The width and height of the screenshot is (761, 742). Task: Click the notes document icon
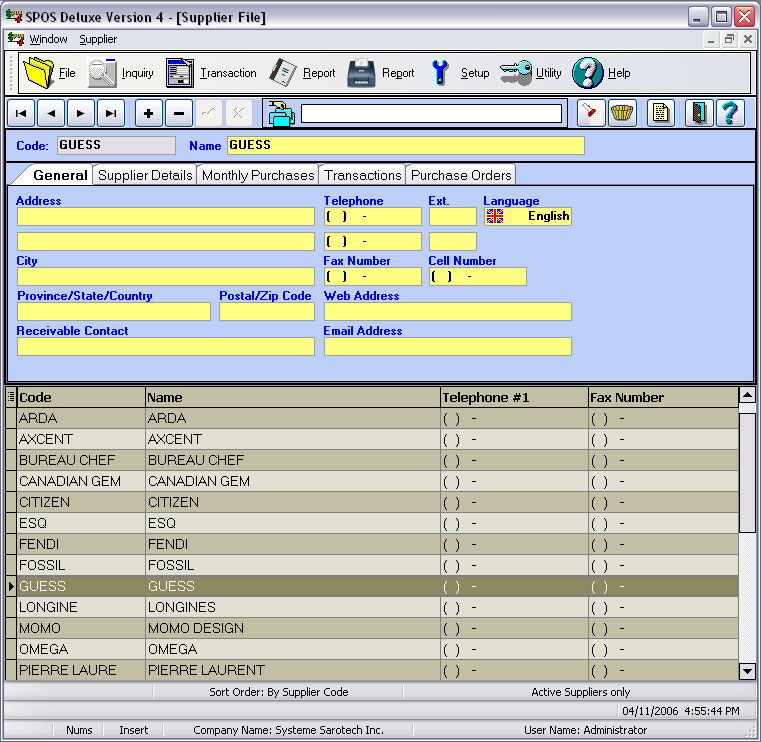coord(661,114)
